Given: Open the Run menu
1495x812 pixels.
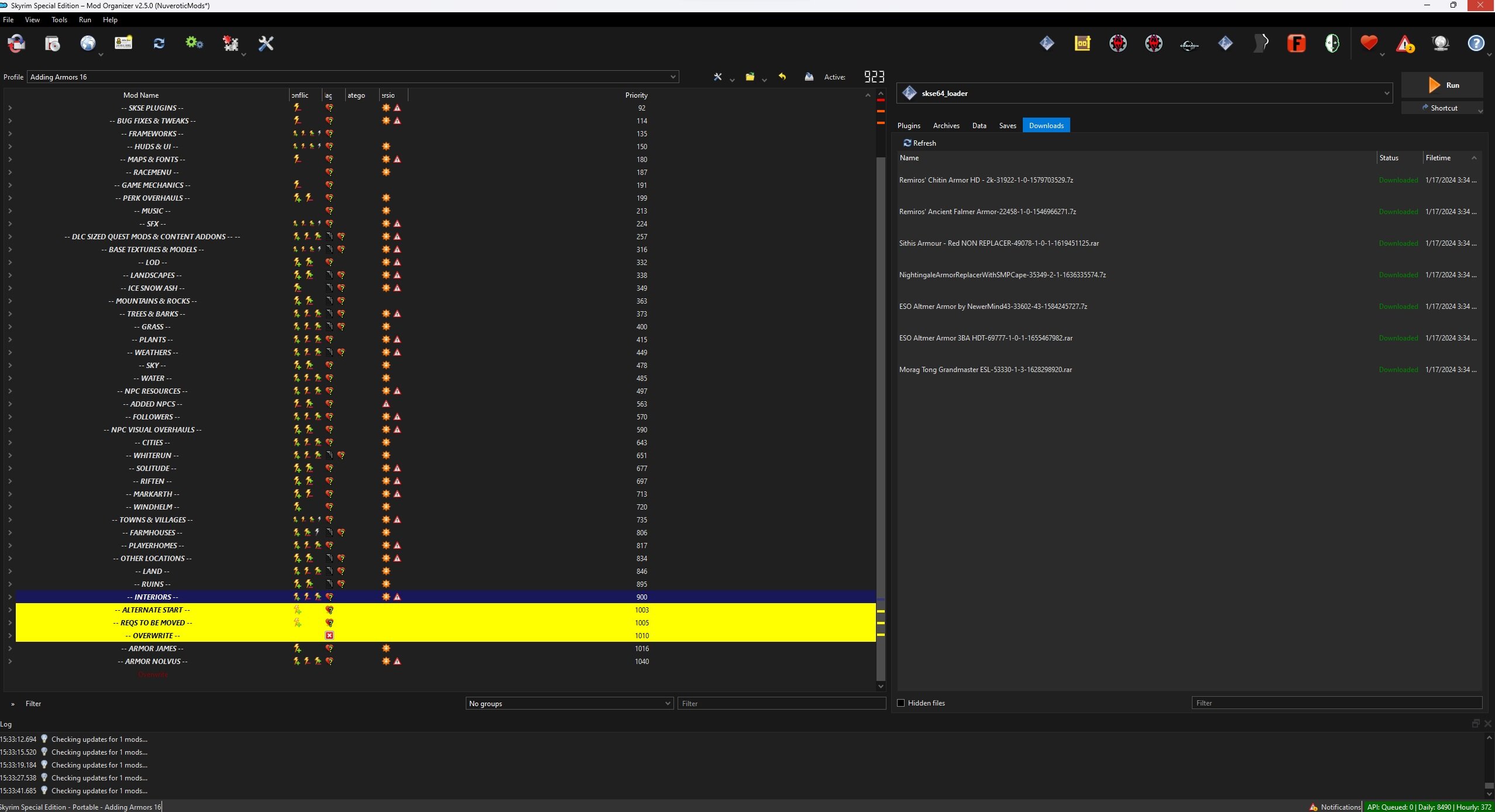Looking at the screenshot, I should (85, 19).
